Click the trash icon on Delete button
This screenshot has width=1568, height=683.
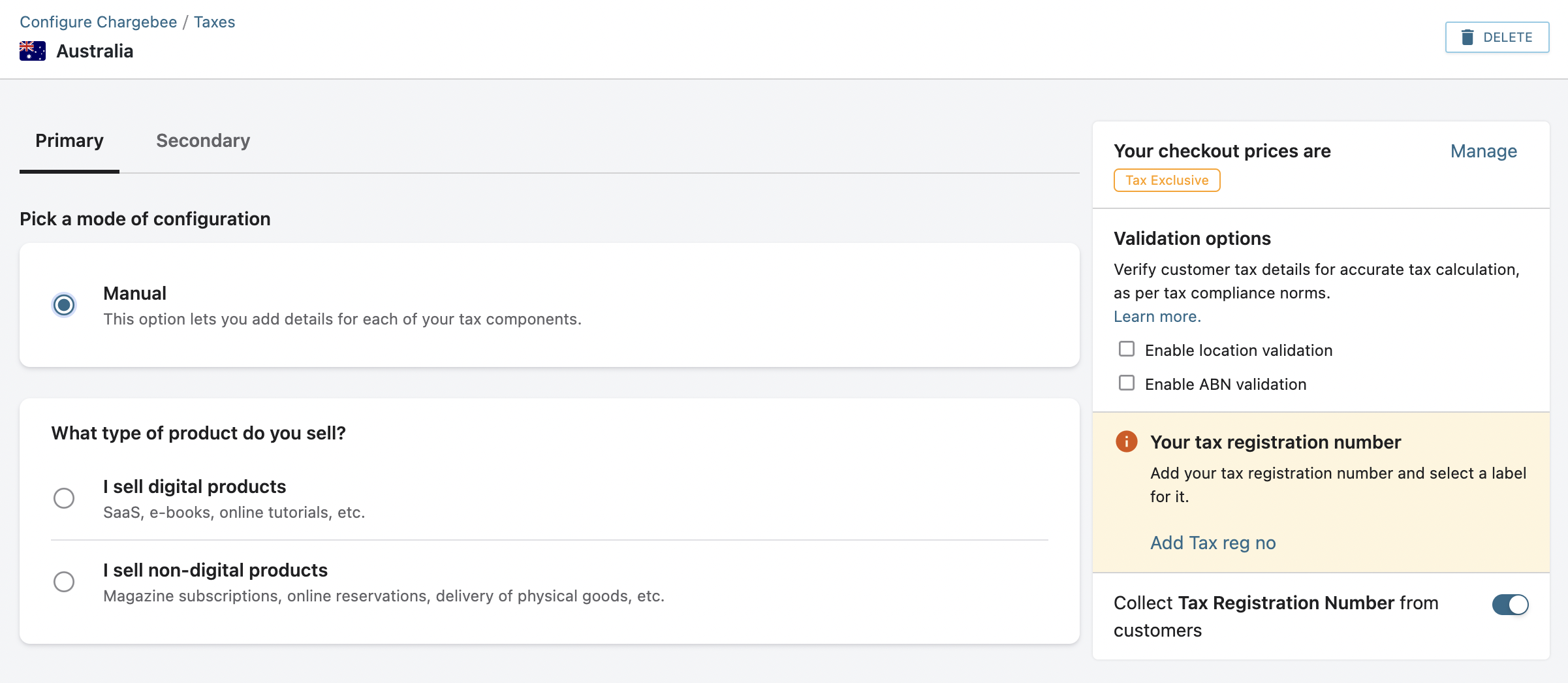(x=1467, y=37)
